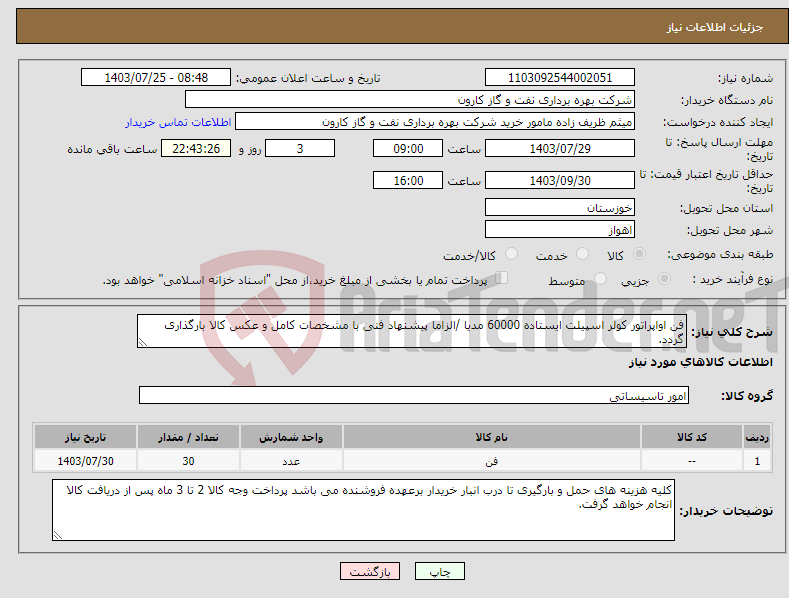Click the deadline date field 1403/07/29

coord(560,148)
